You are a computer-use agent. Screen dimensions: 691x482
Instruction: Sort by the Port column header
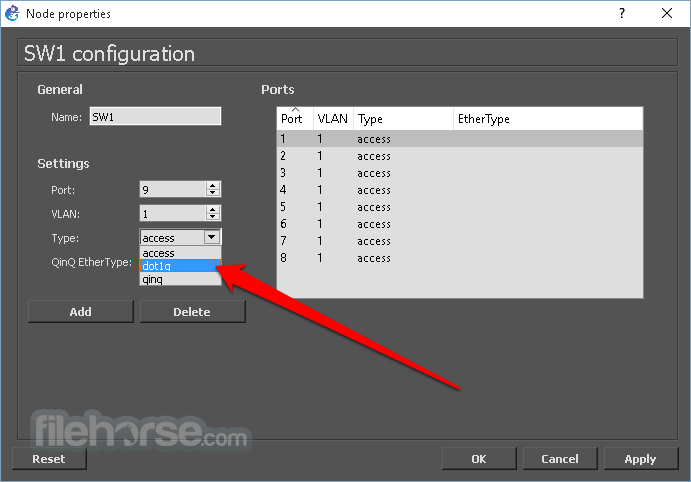pyautogui.click(x=295, y=119)
